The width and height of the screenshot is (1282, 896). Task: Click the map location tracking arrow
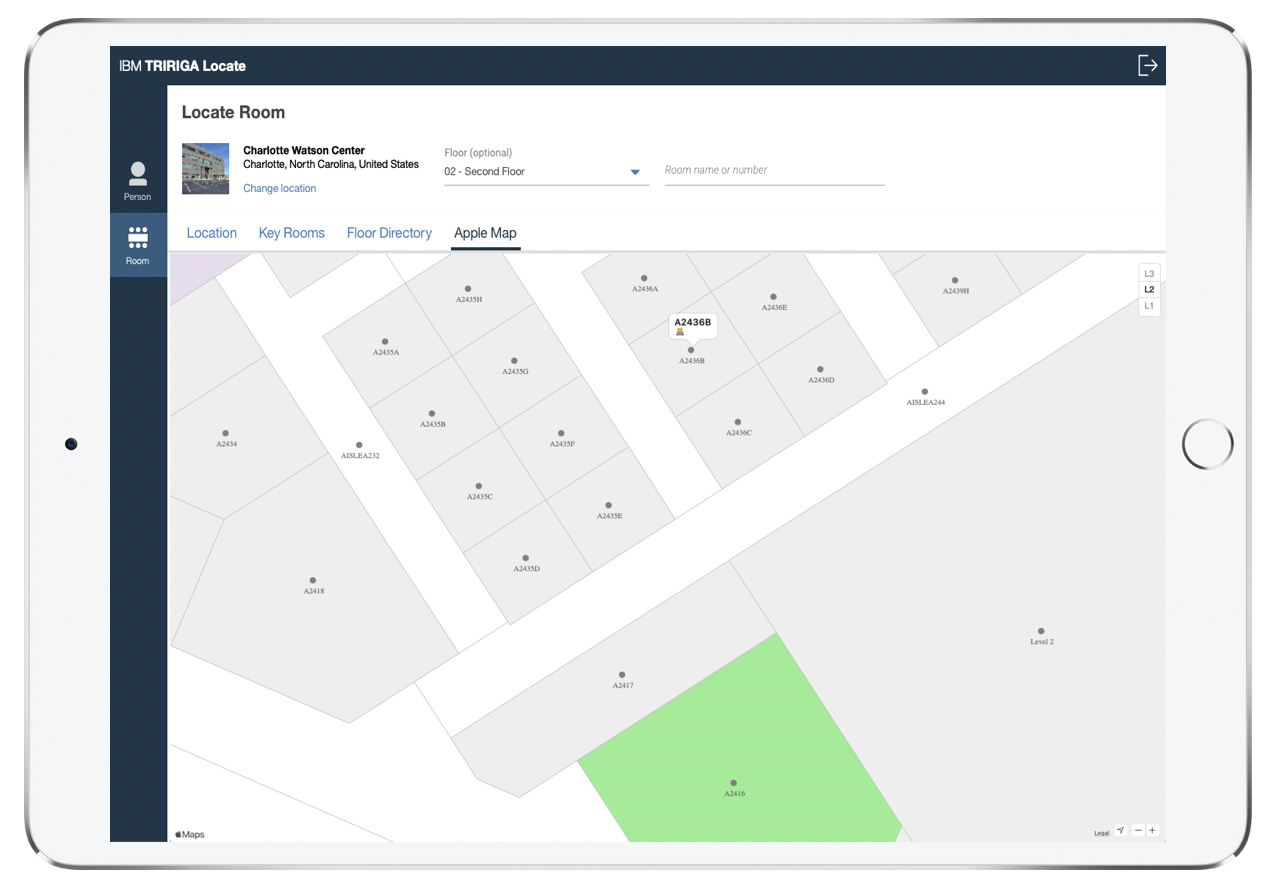1121,830
